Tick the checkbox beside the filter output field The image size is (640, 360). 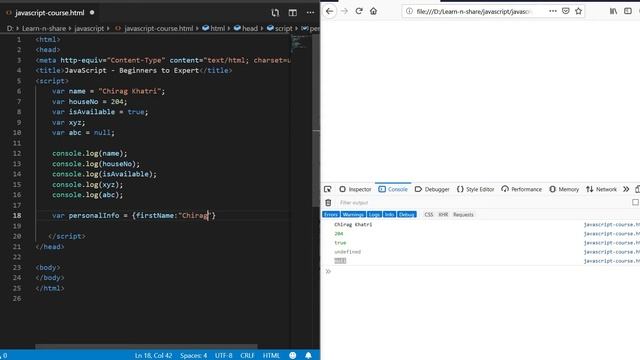[635, 202]
